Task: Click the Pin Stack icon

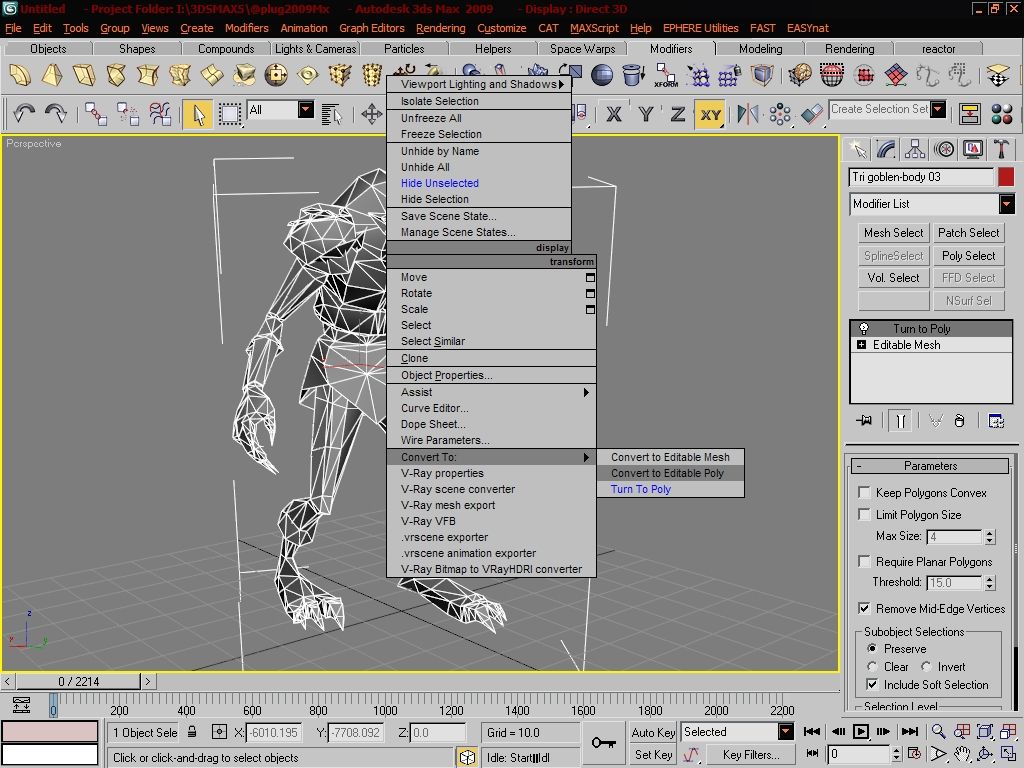Action: 865,420
